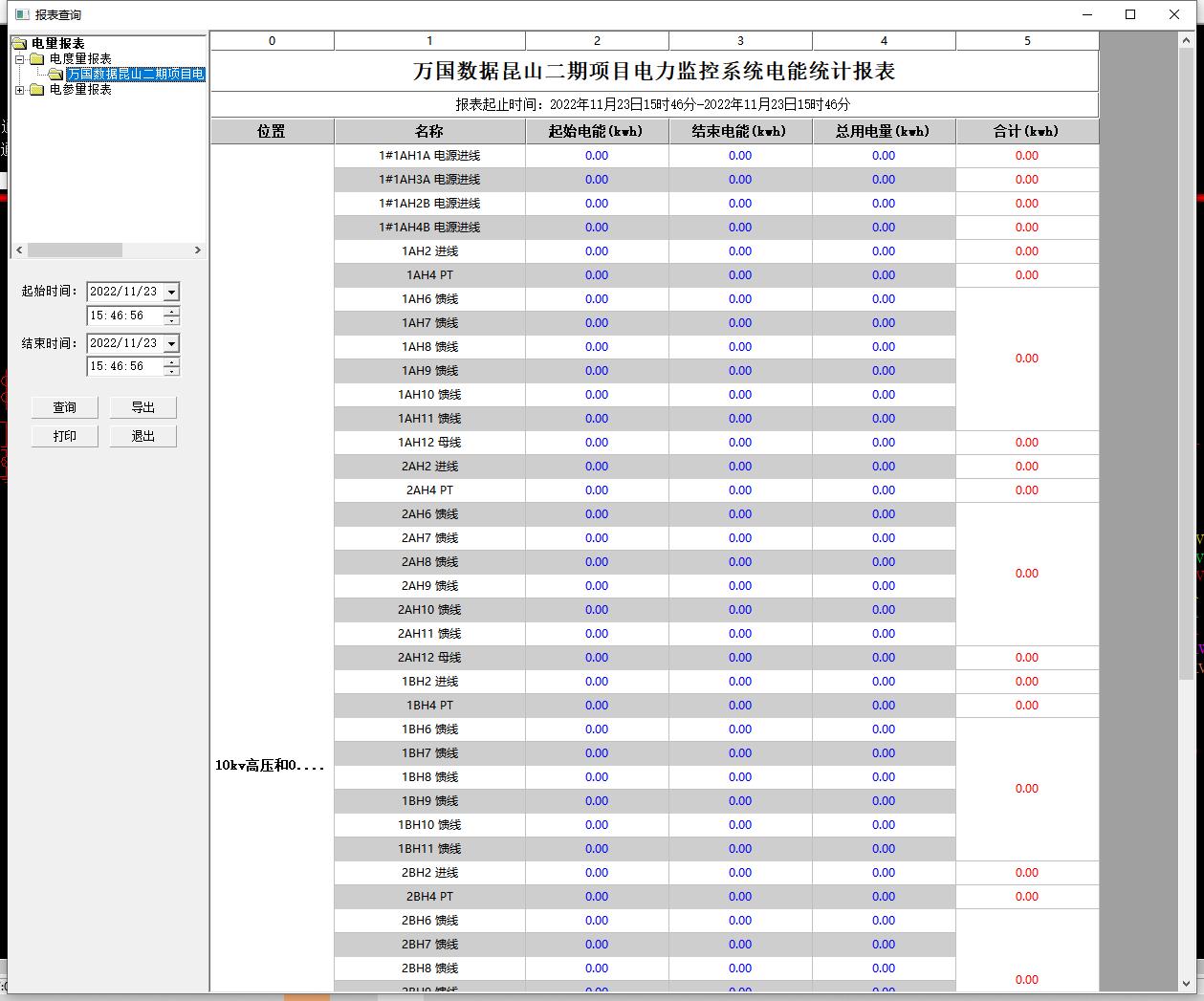Select the 1BH2 进线 name cell
Viewport: 1204px width, 1001px height.
[429, 682]
